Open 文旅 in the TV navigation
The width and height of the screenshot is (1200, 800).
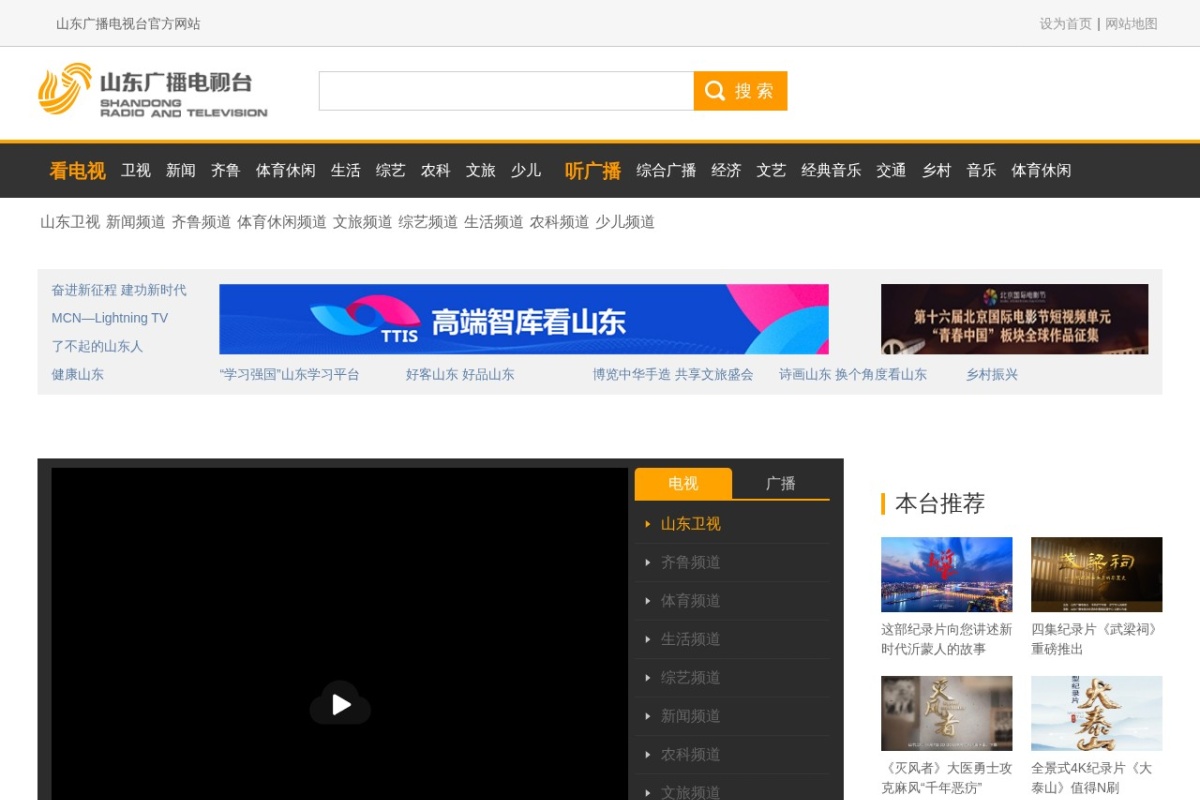tap(481, 171)
